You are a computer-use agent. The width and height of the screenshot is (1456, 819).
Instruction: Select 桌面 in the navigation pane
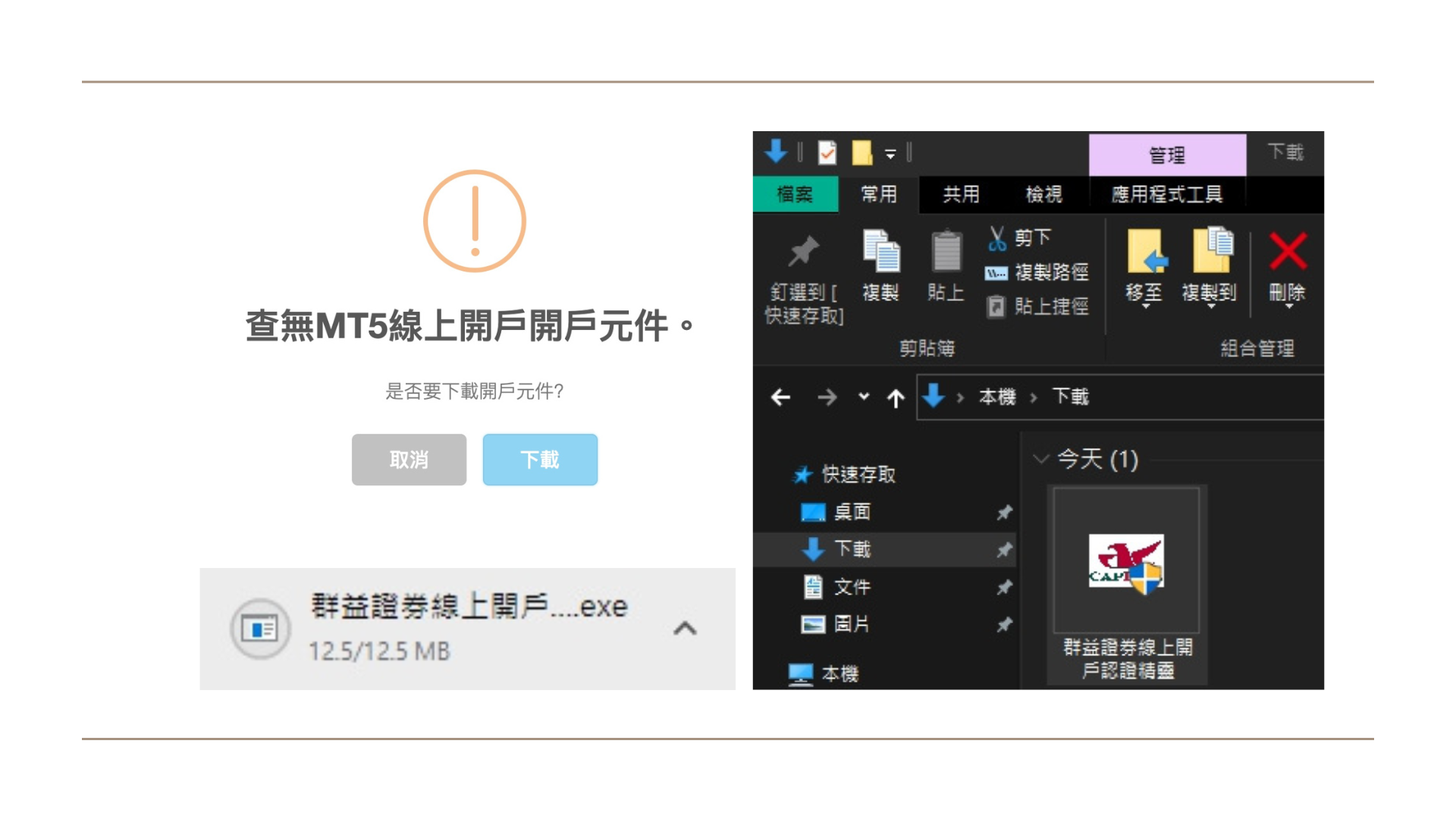tap(852, 512)
